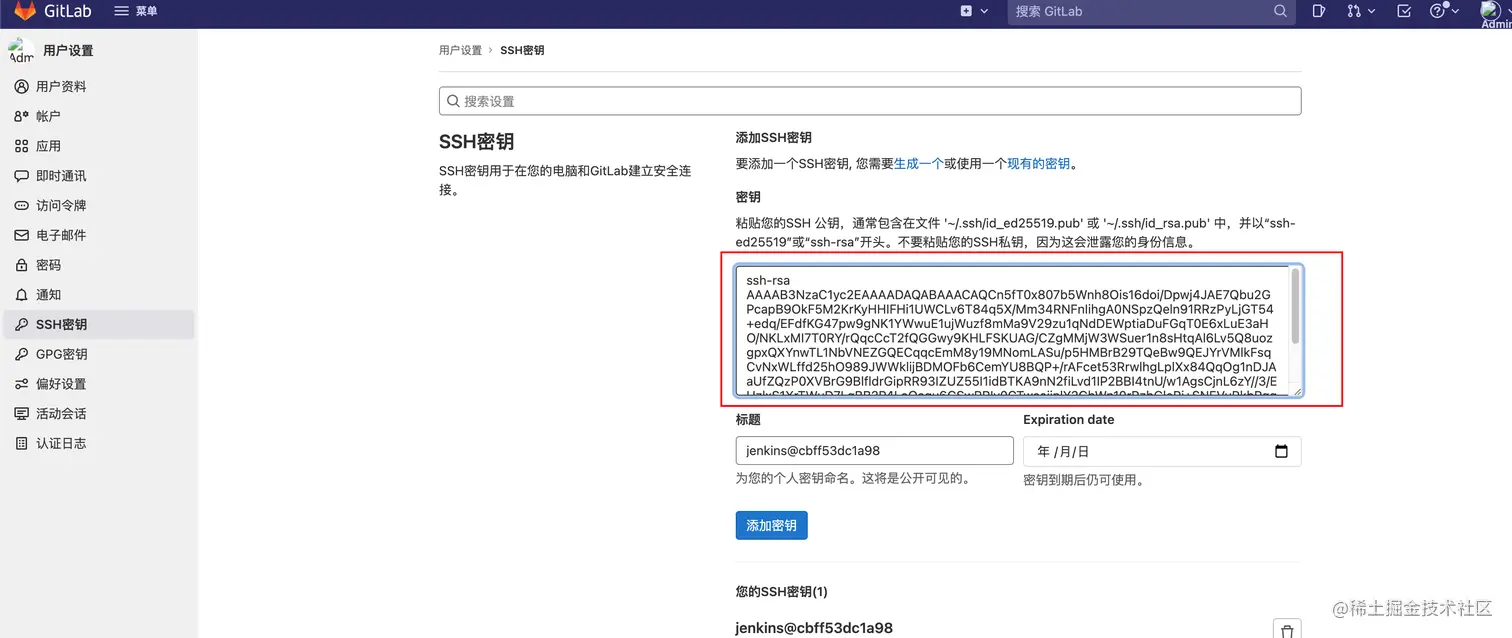Click the key textarea resize handle
The image size is (1512, 638).
(1297, 391)
